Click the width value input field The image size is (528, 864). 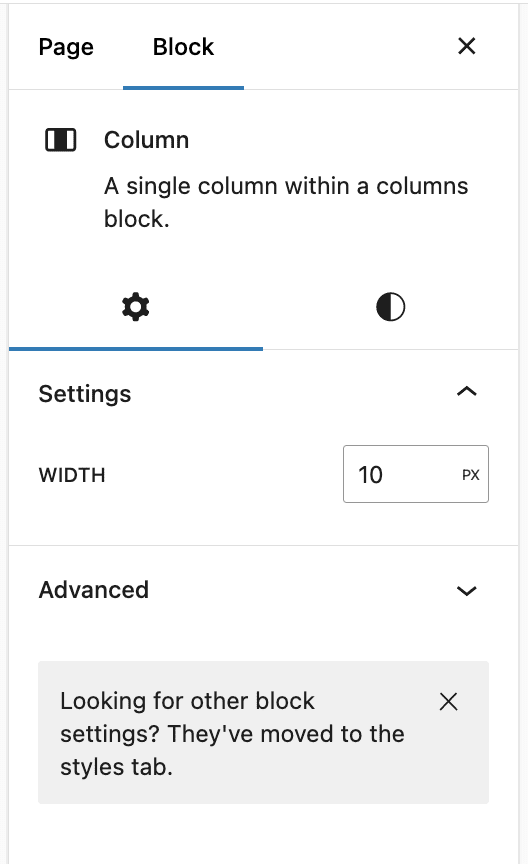tap(401, 474)
